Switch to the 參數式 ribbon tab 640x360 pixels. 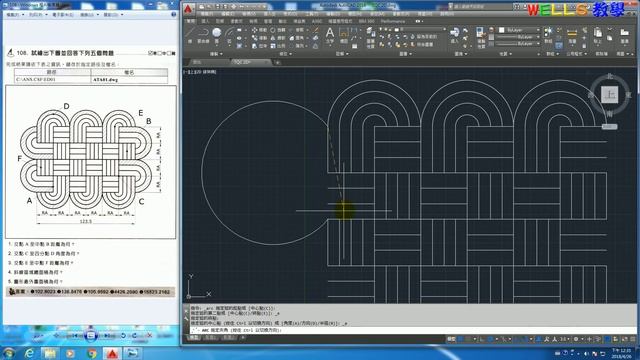point(236,21)
